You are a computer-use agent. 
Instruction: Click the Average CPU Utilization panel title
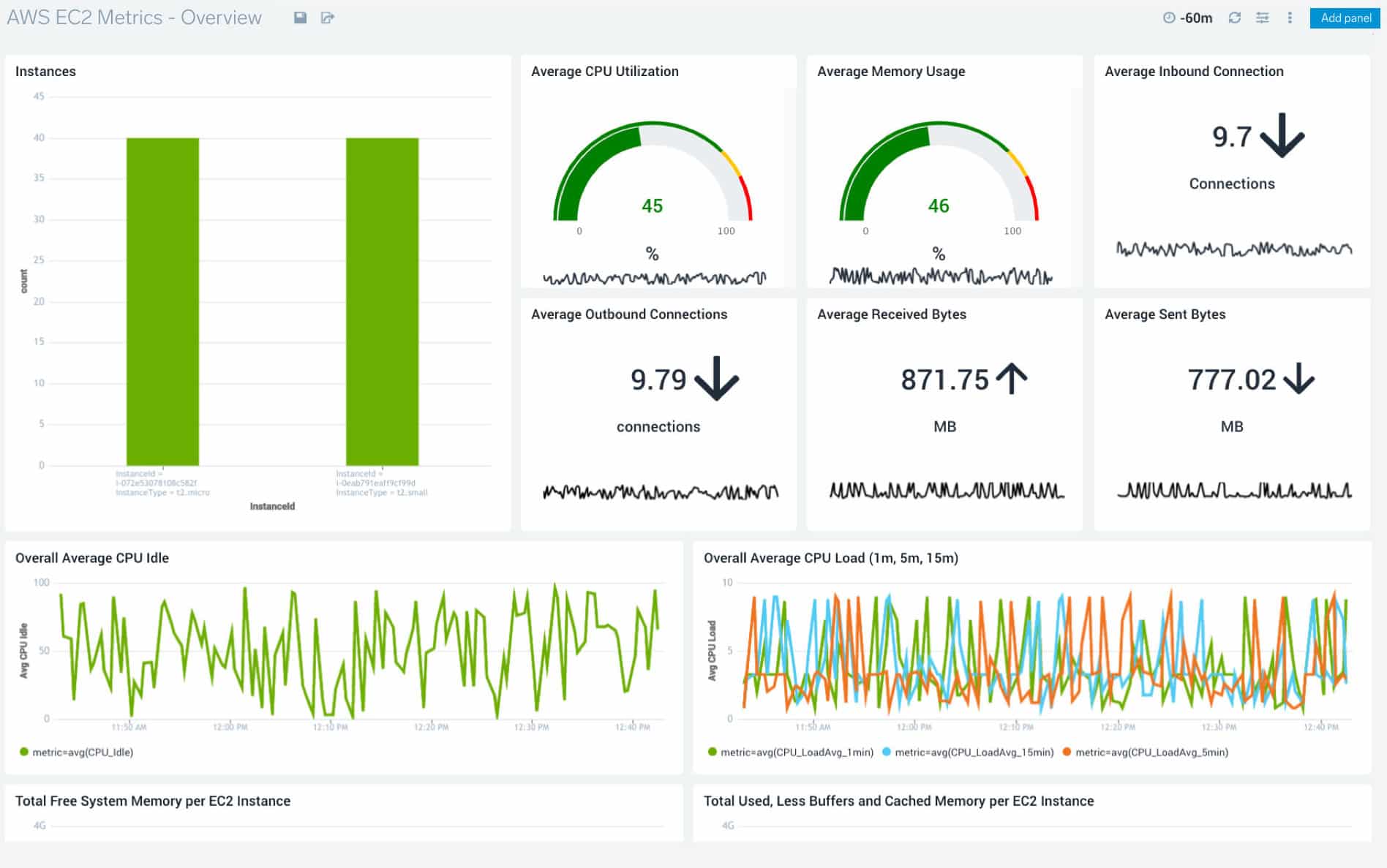(605, 71)
